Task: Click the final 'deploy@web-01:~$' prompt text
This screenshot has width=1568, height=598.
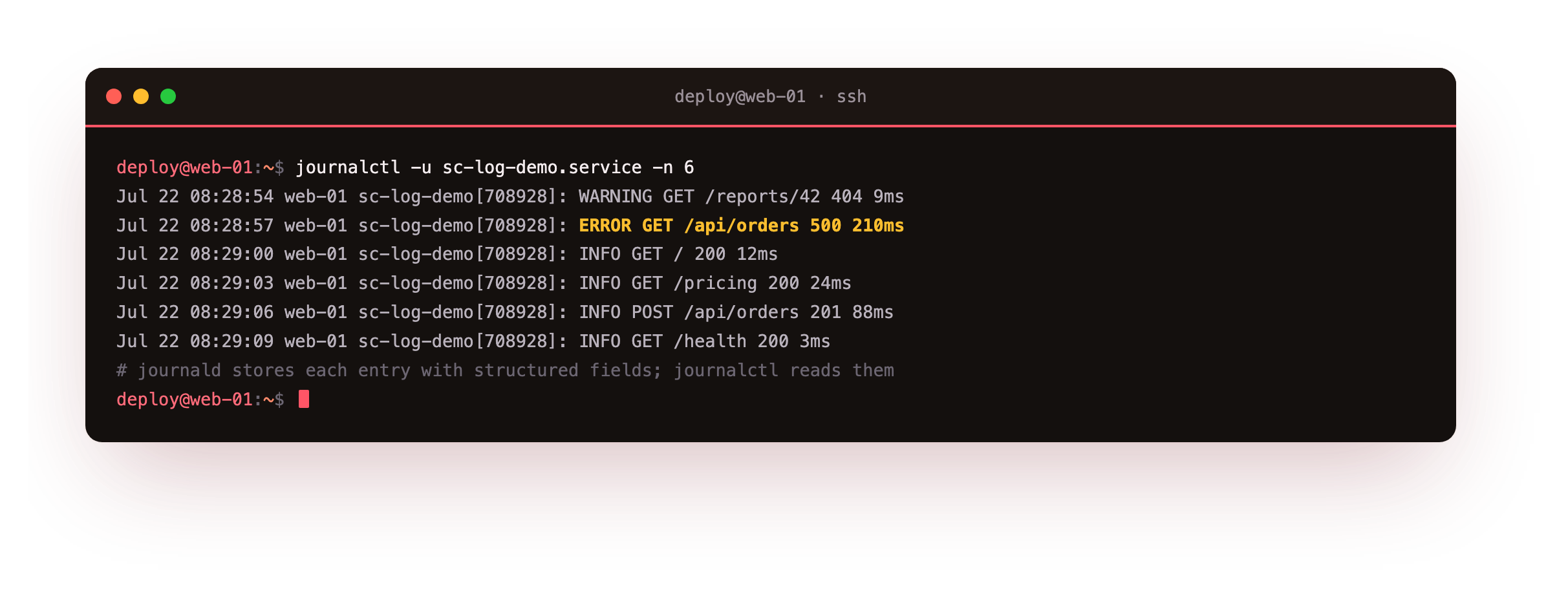Action: tap(200, 400)
